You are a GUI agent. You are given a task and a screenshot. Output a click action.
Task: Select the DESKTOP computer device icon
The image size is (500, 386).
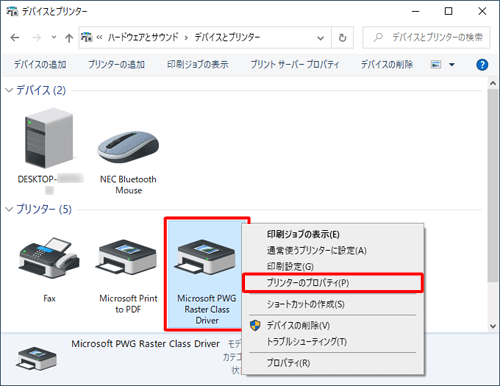coord(49,138)
